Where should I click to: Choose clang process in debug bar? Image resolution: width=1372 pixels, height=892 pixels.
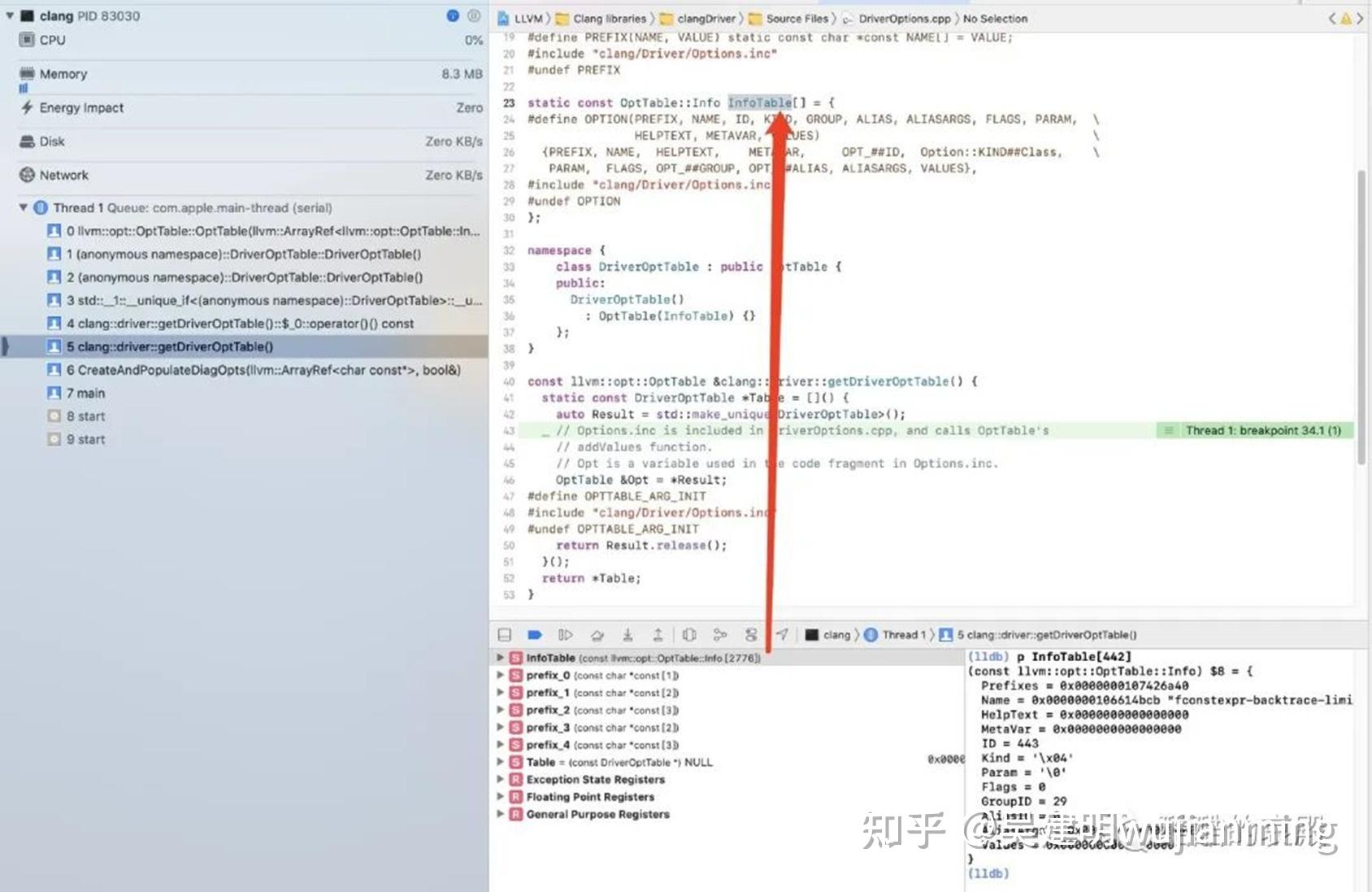click(827, 635)
